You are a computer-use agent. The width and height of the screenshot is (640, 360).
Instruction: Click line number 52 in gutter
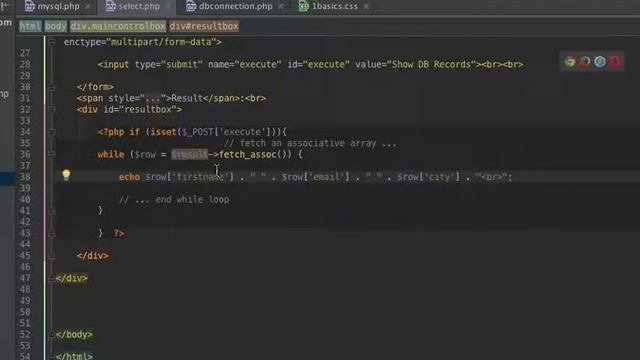[x=25, y=335]
